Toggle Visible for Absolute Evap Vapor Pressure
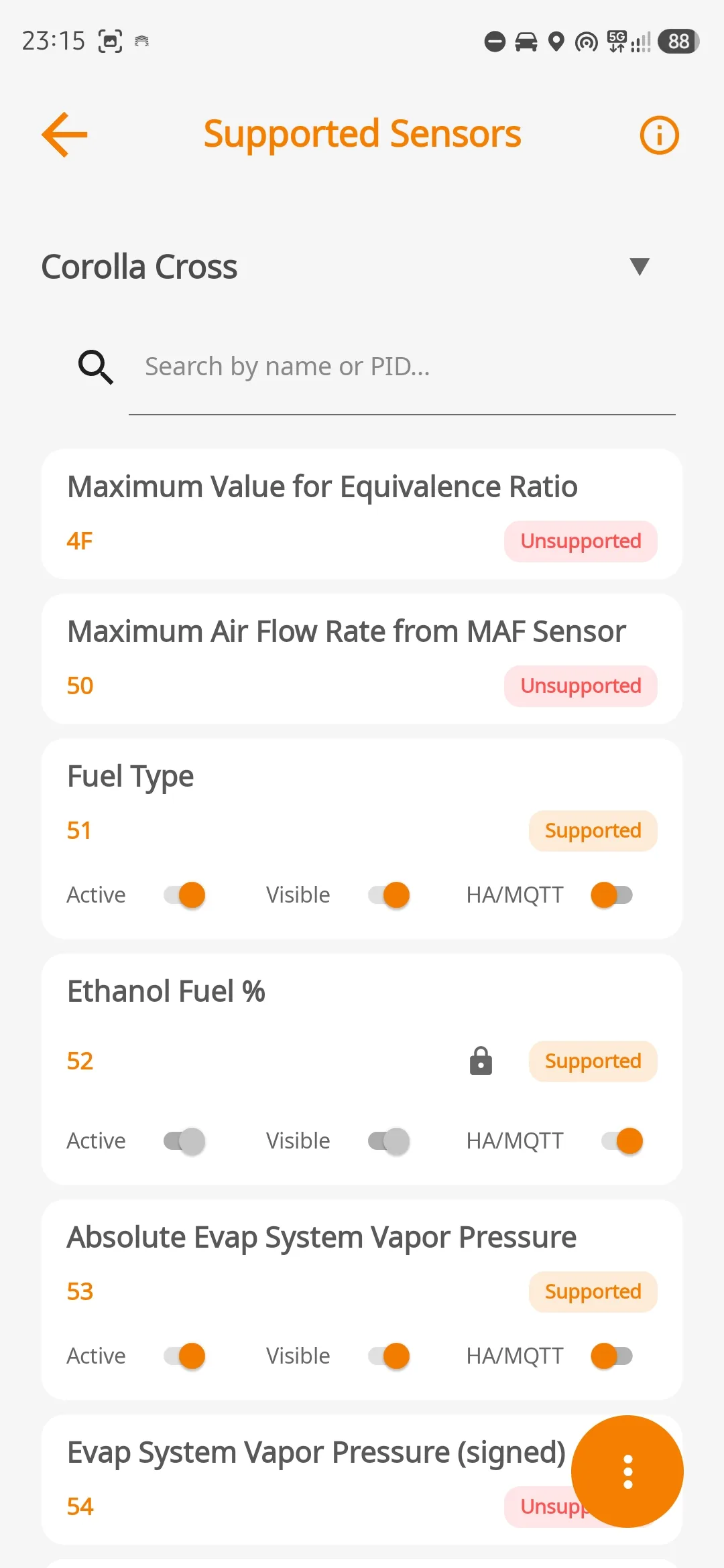724x1568 pixels. point(389,1356)
